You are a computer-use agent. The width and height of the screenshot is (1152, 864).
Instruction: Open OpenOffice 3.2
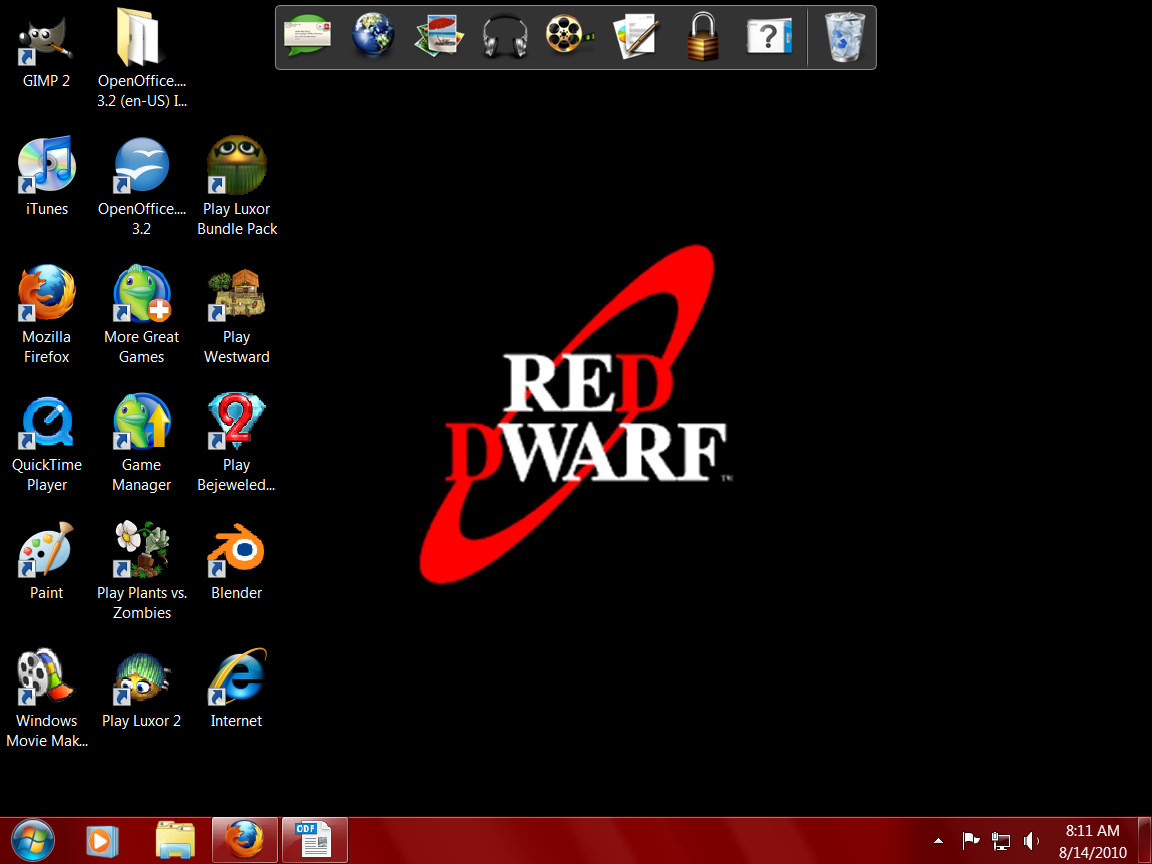[x=141, y=165]
